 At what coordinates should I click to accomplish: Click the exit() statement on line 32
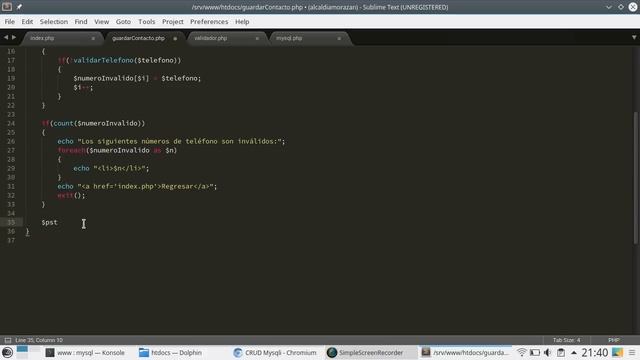coord(71,196)
